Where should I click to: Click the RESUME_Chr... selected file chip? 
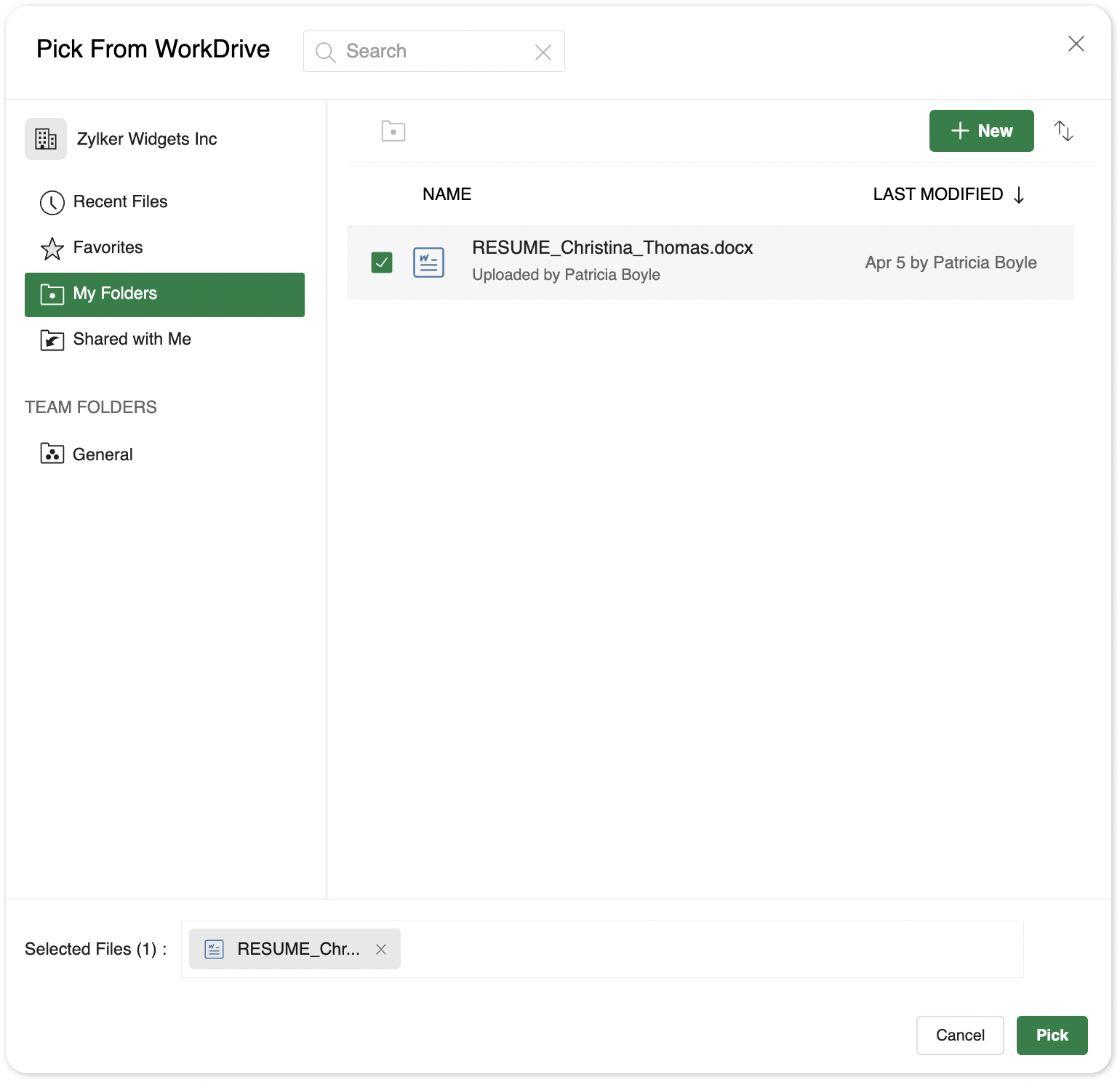(295, 949)
